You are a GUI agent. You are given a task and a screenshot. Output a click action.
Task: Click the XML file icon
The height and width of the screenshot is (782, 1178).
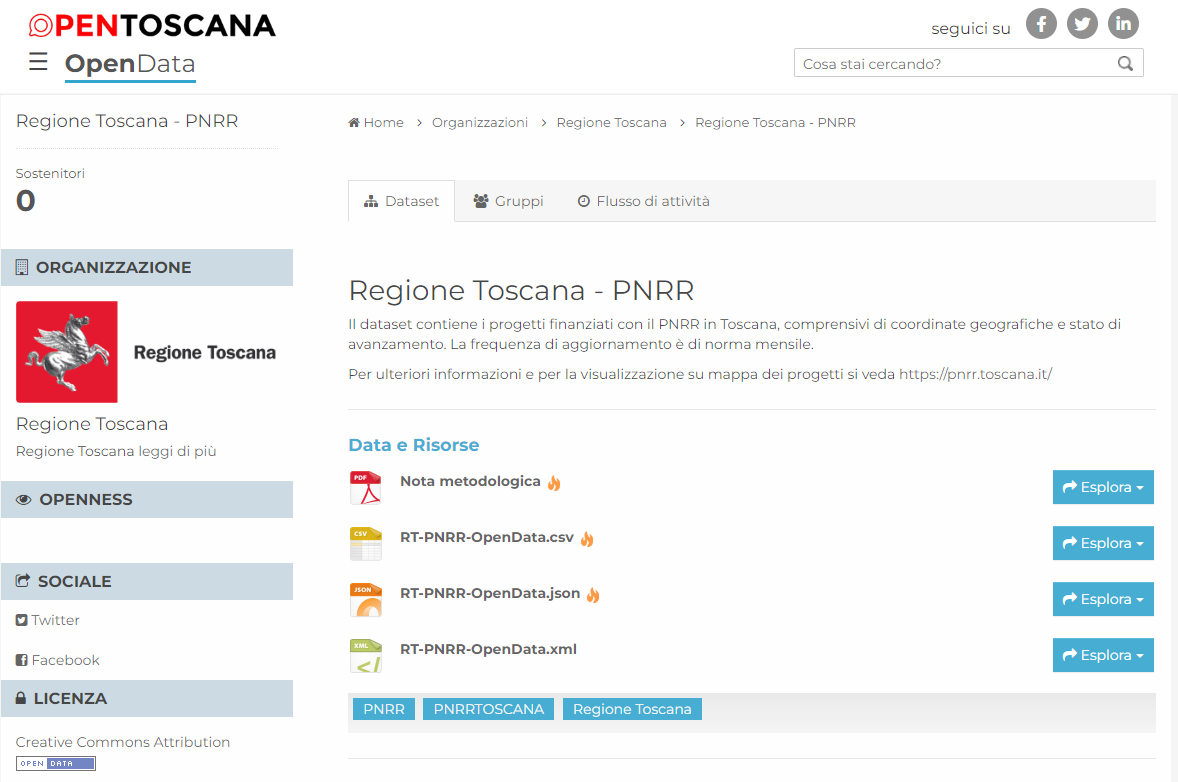click(x=366, y=655)
